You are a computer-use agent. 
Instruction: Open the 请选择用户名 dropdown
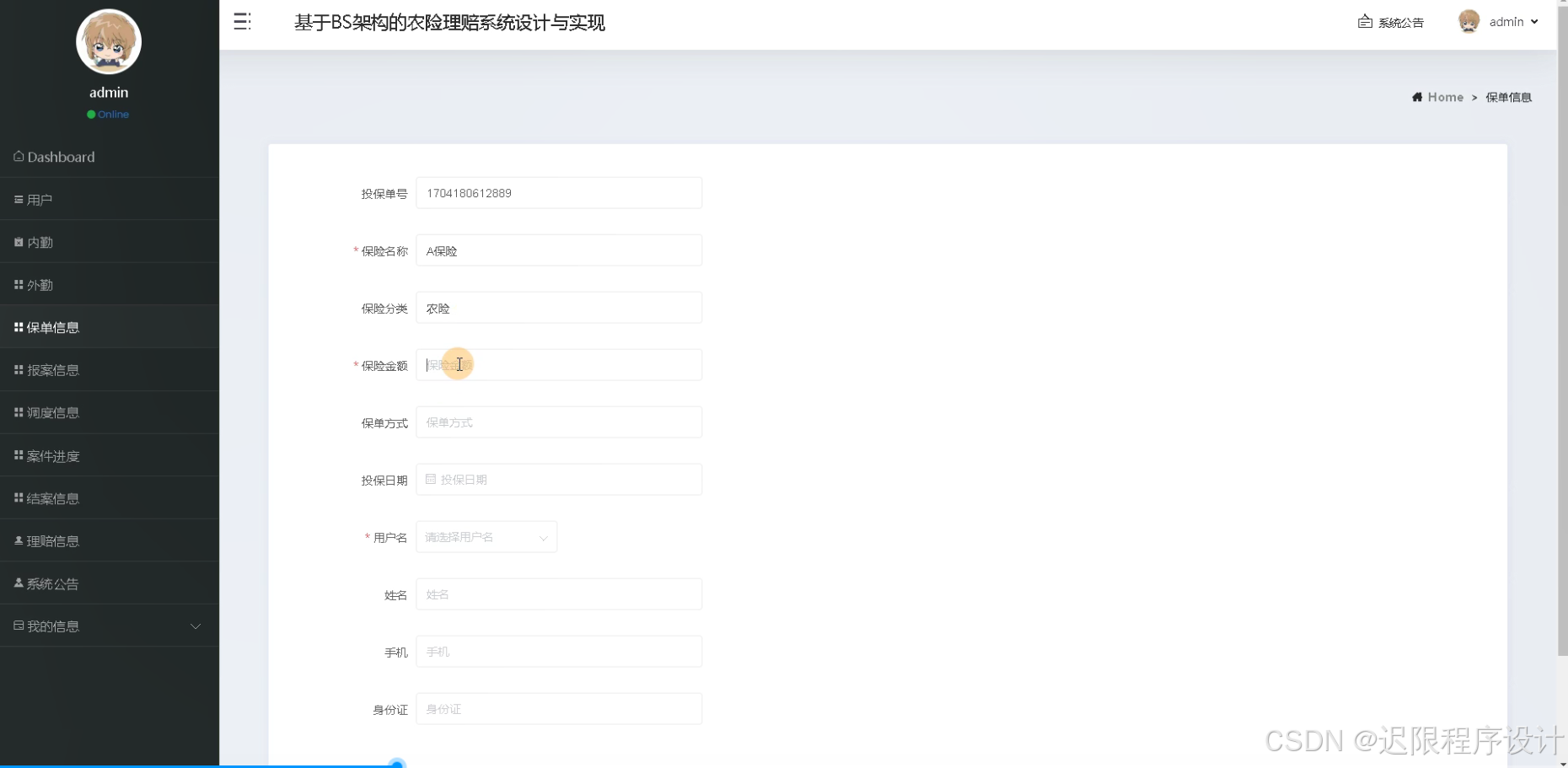(x=486, y=537)
